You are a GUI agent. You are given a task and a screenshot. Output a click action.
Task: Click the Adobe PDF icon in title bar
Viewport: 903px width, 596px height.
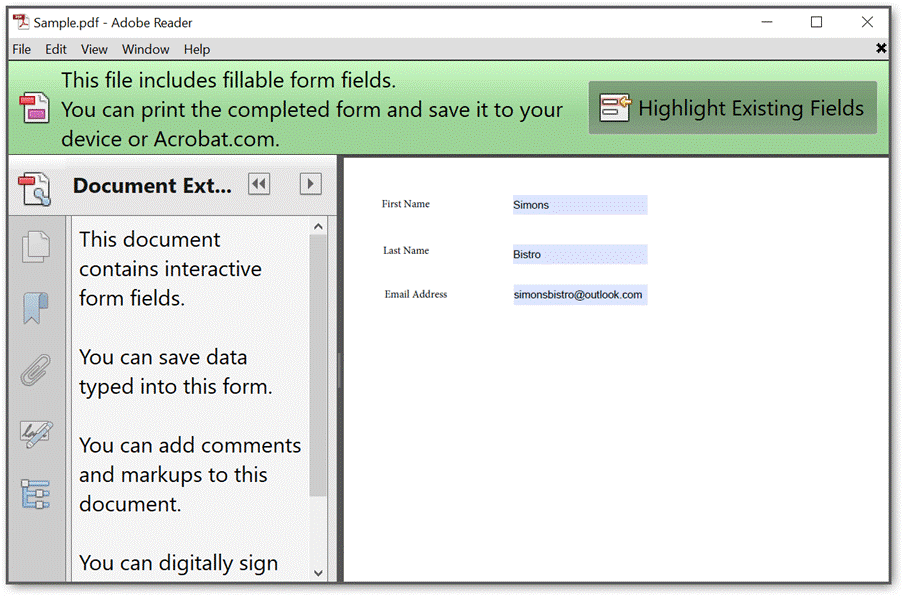click(x=21, y=22)
